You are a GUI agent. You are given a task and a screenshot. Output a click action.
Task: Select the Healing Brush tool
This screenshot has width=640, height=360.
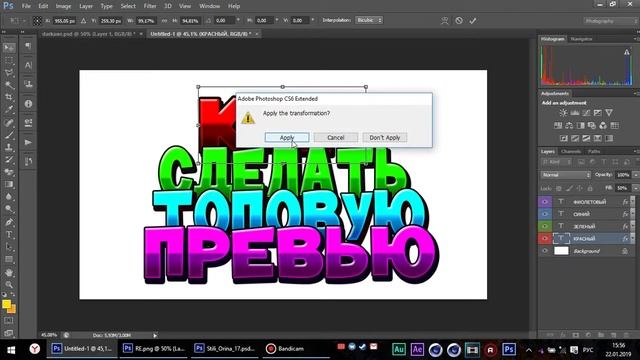coord(9,122)
